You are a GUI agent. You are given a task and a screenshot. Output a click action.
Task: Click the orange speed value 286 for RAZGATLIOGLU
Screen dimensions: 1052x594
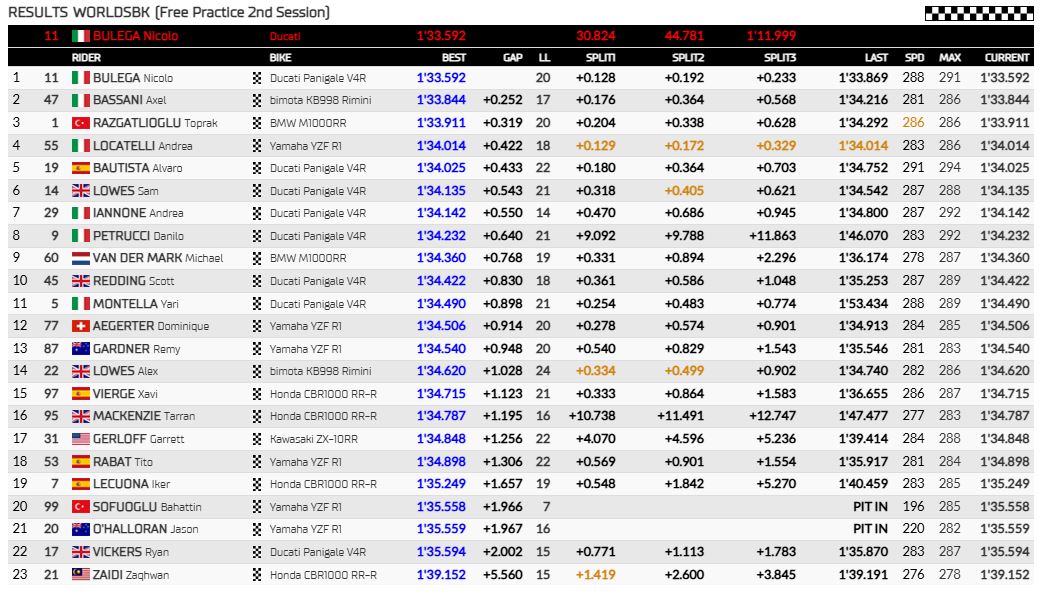[x=913, y=123]
